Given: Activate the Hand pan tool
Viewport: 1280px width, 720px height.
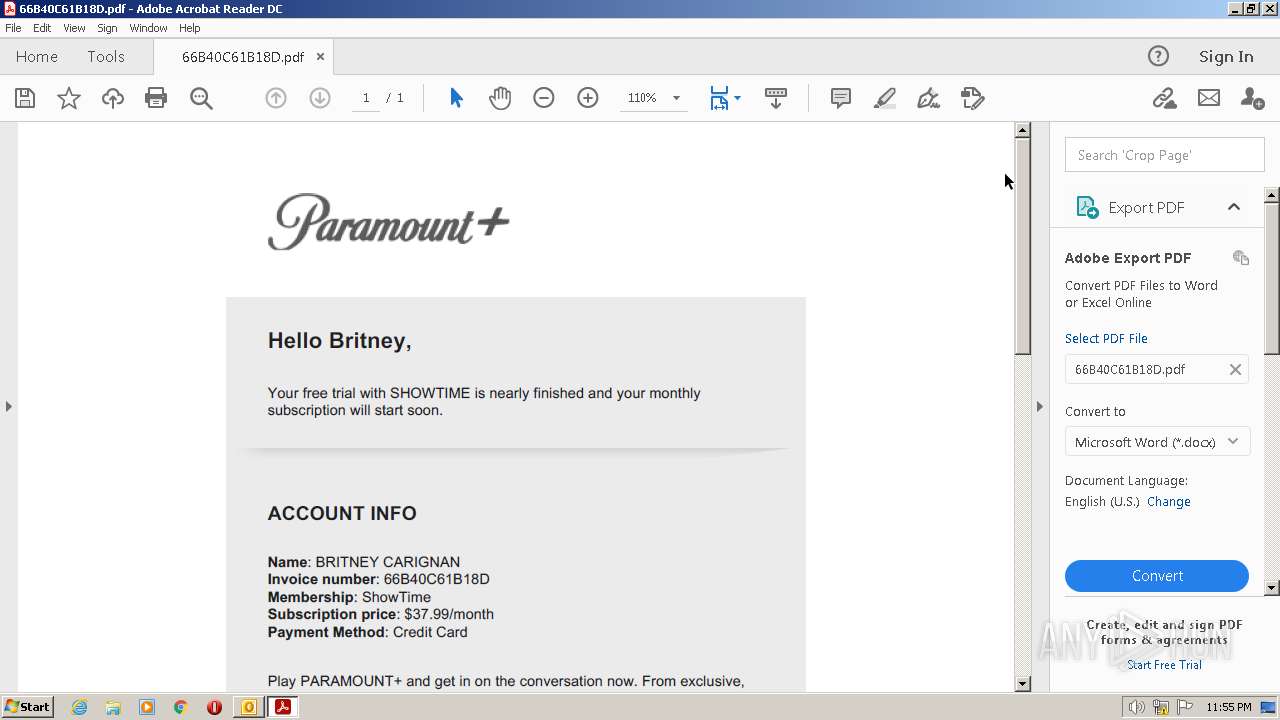Looking at the screenshot, I should [x=500, y=98].
